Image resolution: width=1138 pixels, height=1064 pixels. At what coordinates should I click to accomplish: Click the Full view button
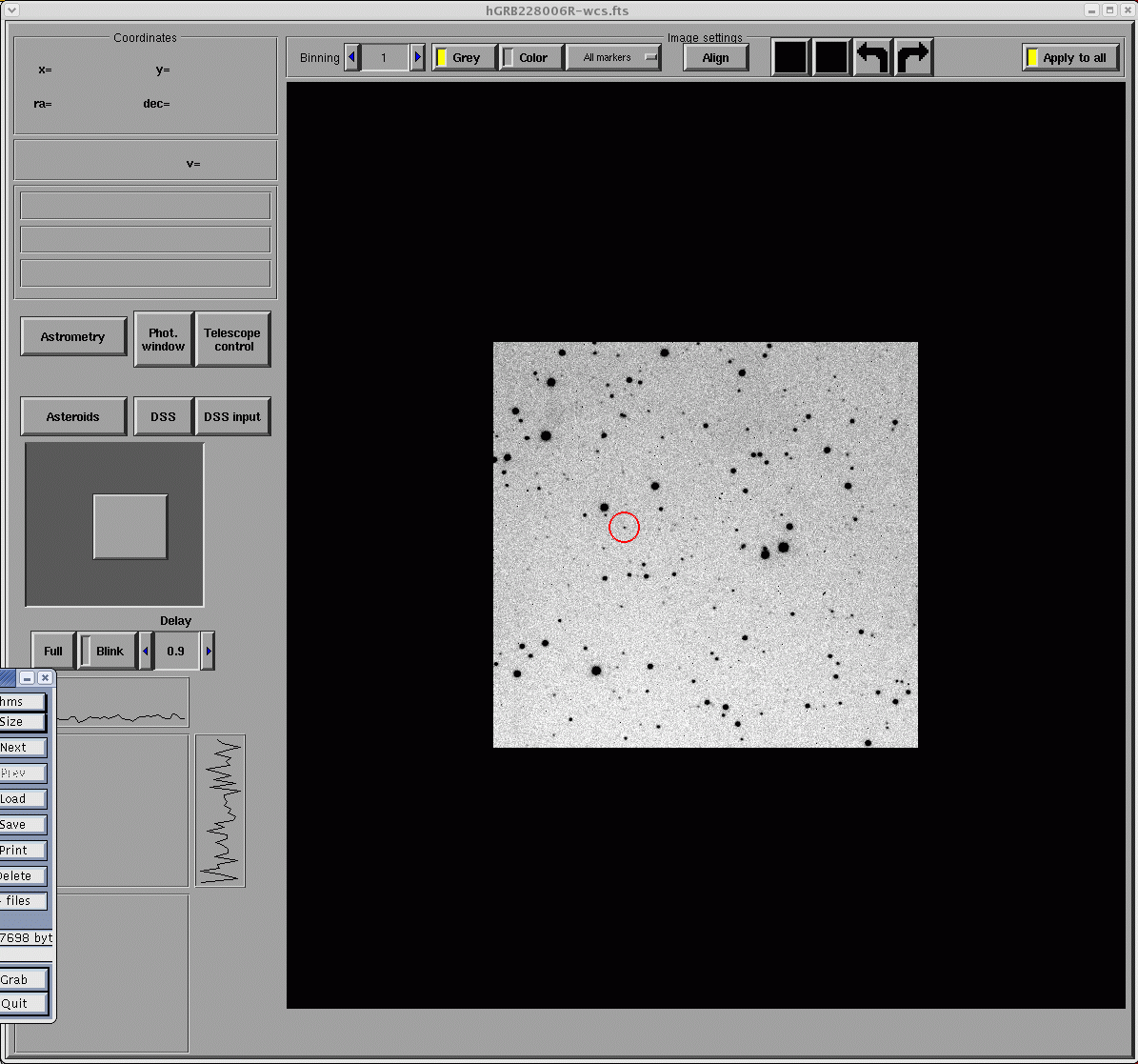(x=53, y=651)
